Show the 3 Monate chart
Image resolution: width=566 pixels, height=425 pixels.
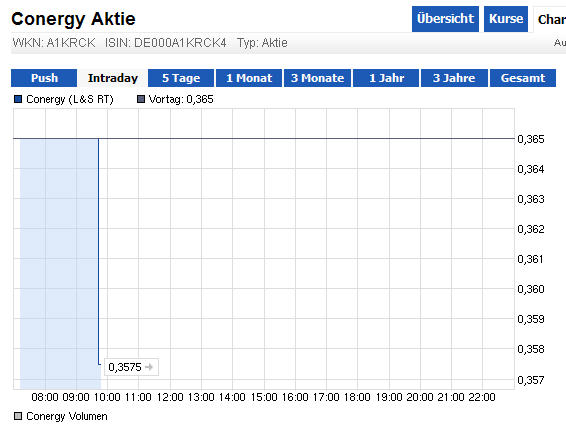(x=317, y=78)
